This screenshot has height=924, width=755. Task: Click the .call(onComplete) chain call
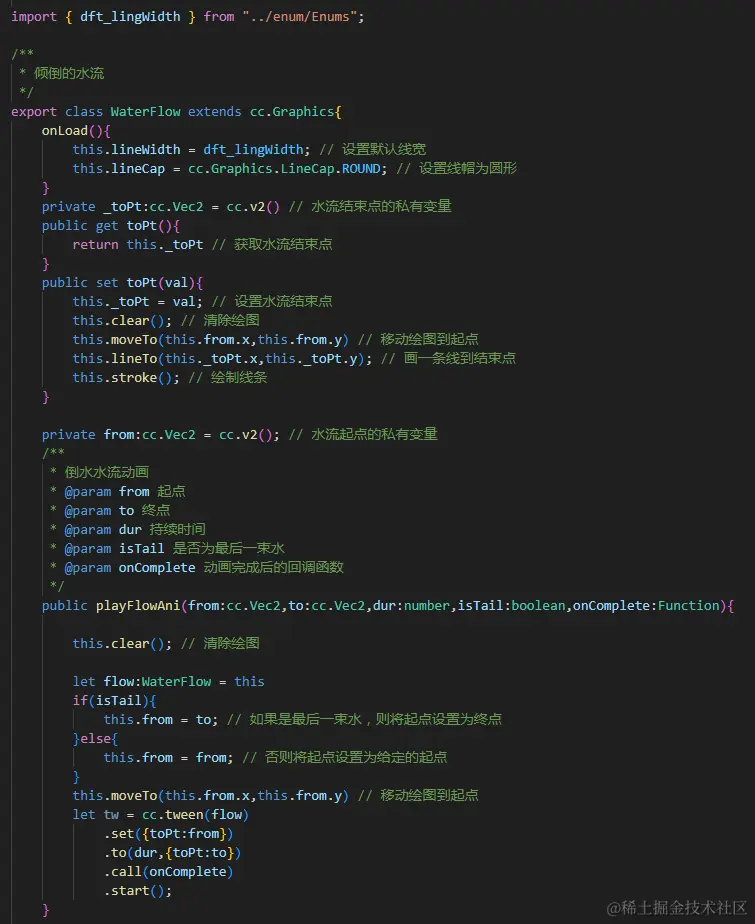point(168,872)
